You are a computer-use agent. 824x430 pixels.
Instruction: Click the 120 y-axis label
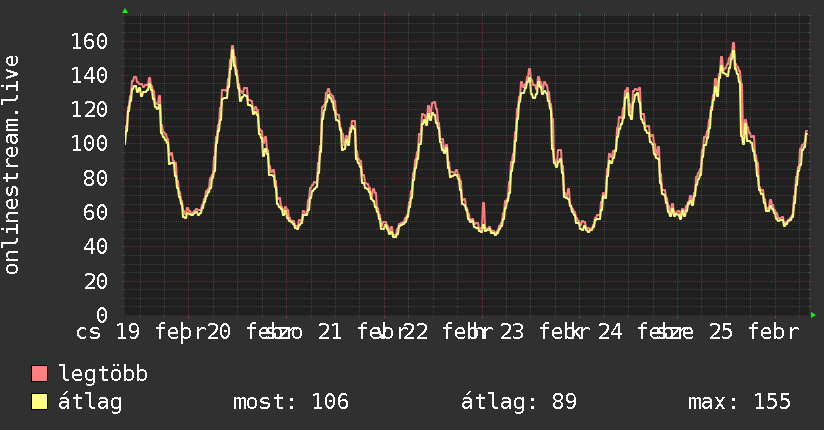[x=89, y=110]
